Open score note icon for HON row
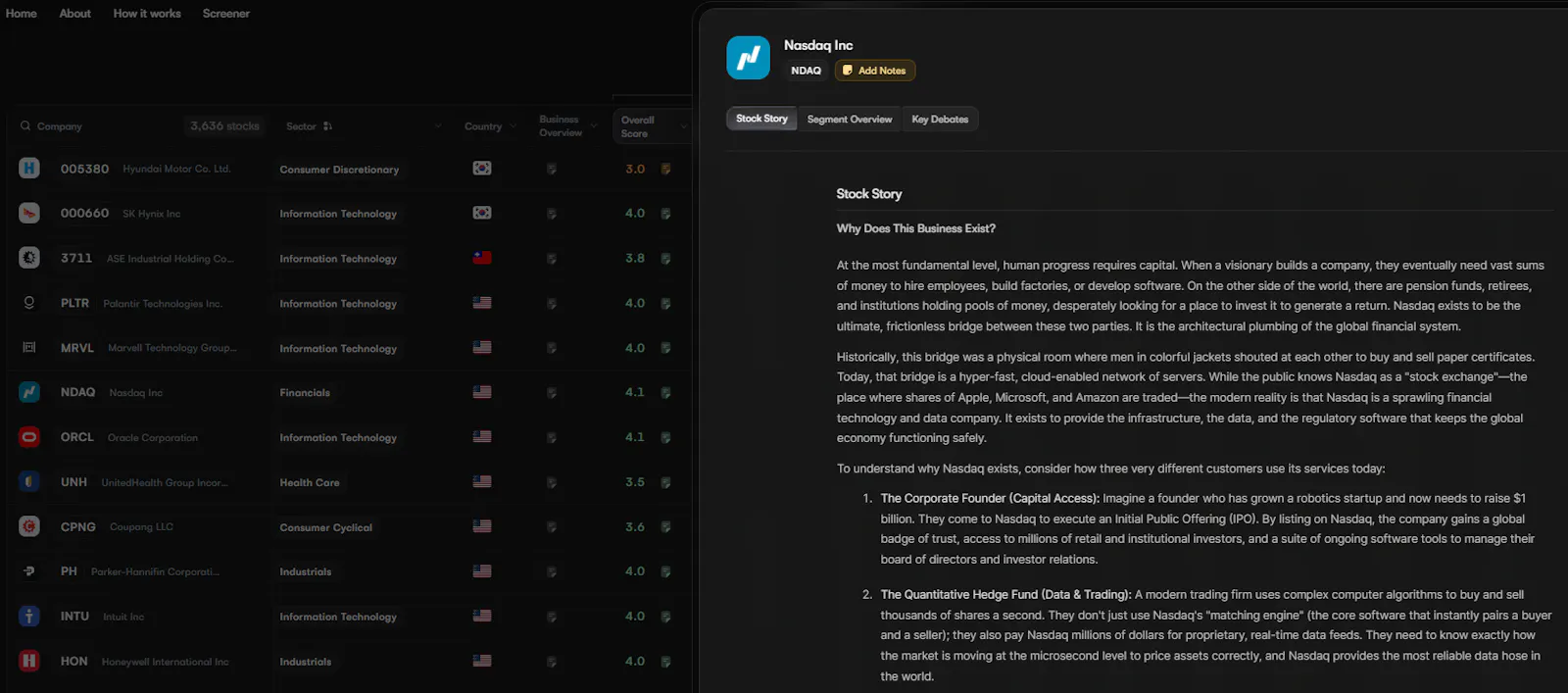Image resolution: width=1568 pixels, height=693 pixels. tap(665, 662)
